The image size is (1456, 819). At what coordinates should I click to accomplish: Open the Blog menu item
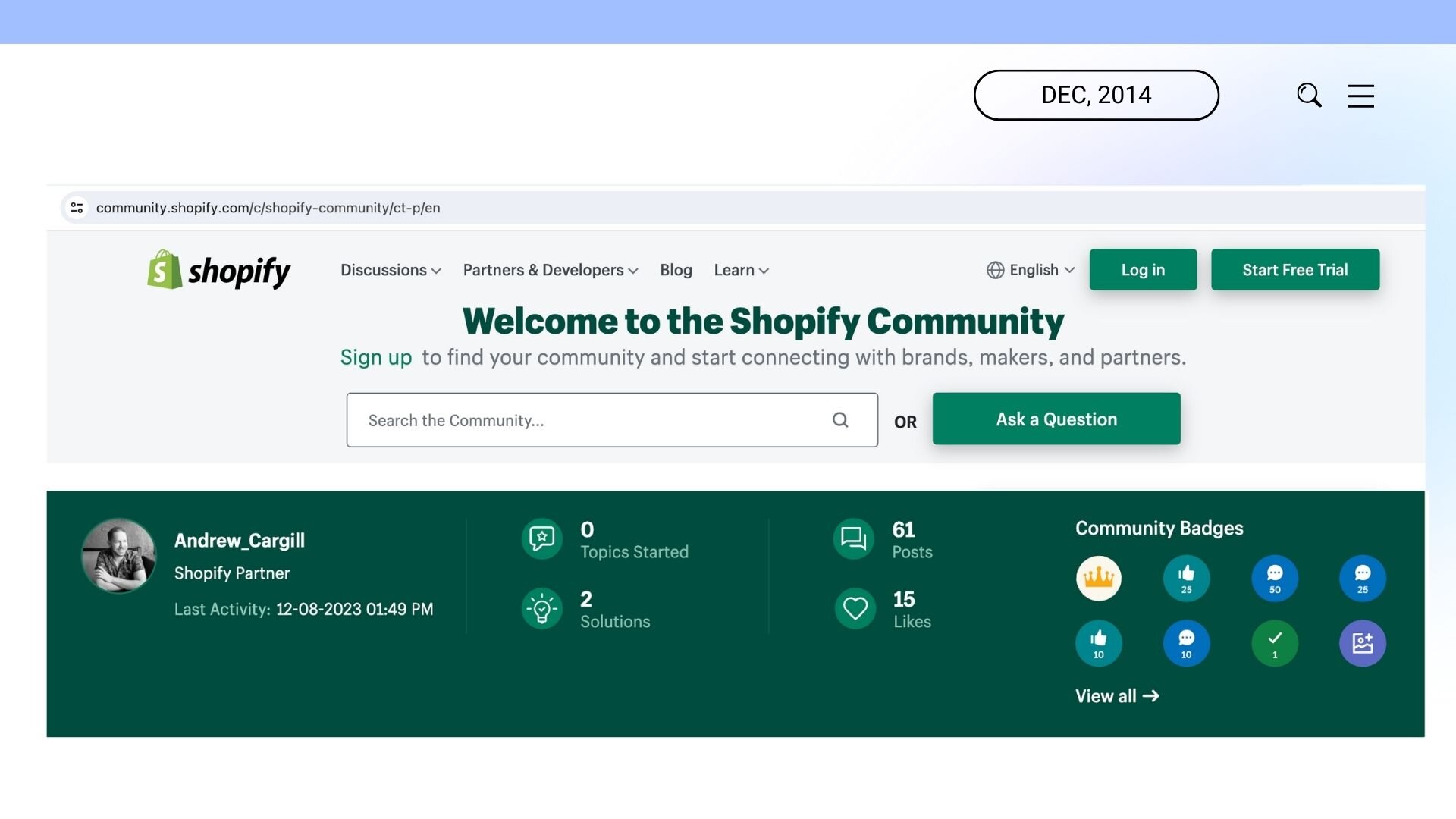[676, 271]
